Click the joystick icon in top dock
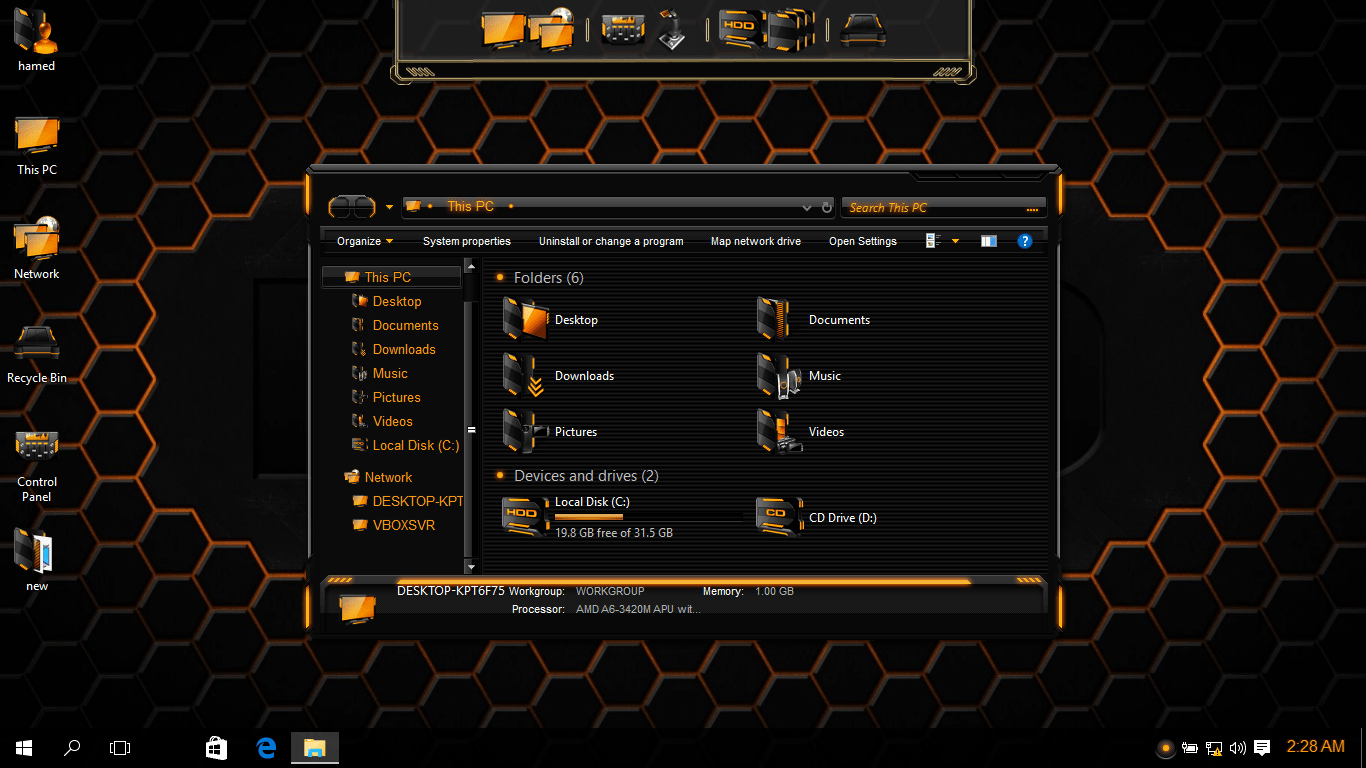Image resolution: width=1366 pixels, height=768 pixels. pos(673,30)
